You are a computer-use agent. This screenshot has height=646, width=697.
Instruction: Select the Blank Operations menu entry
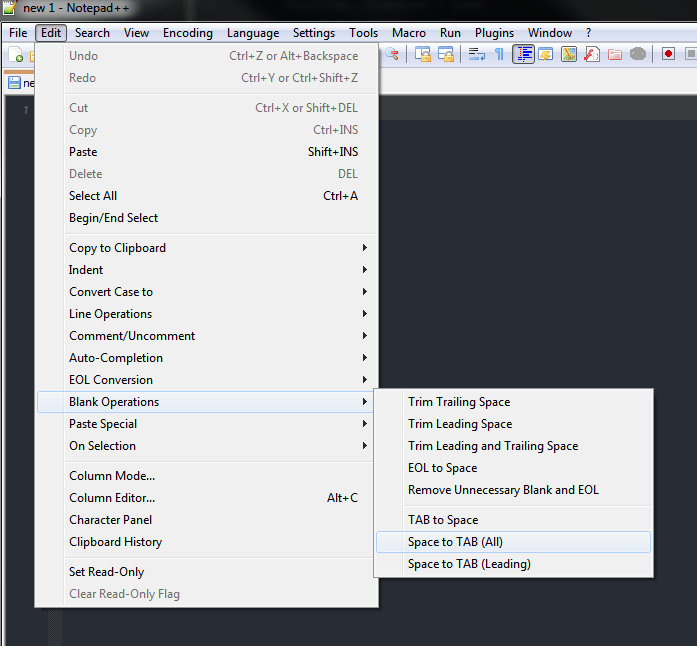click(207, 402)
